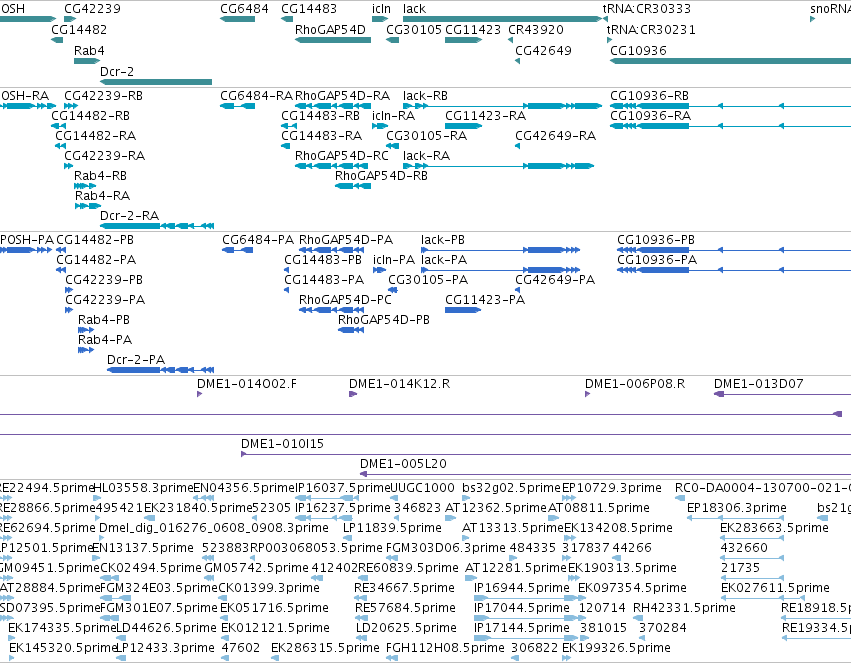The image size is (851, 663).
Task: Click the lack gene bar in the top track
Action: pos(502,19)
